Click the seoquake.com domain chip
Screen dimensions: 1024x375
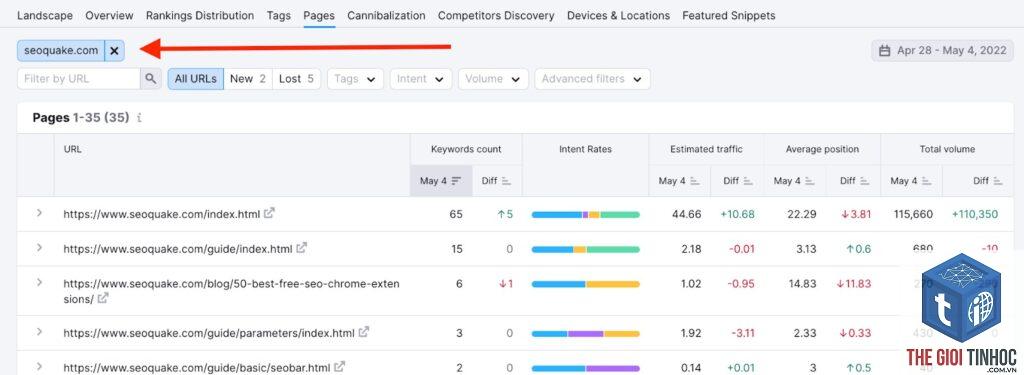coord(61,50)
